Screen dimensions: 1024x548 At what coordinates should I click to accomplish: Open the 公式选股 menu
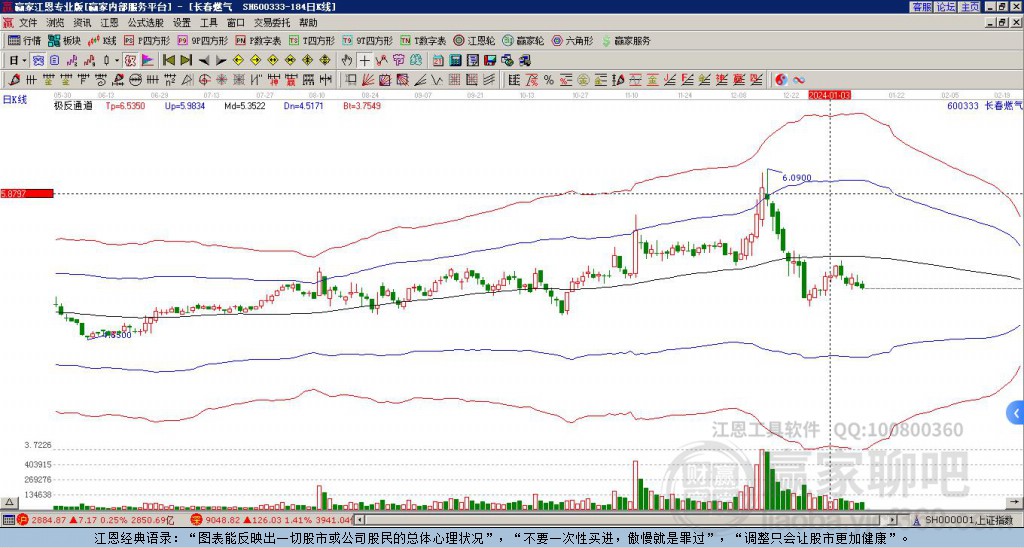pos(147,22)
